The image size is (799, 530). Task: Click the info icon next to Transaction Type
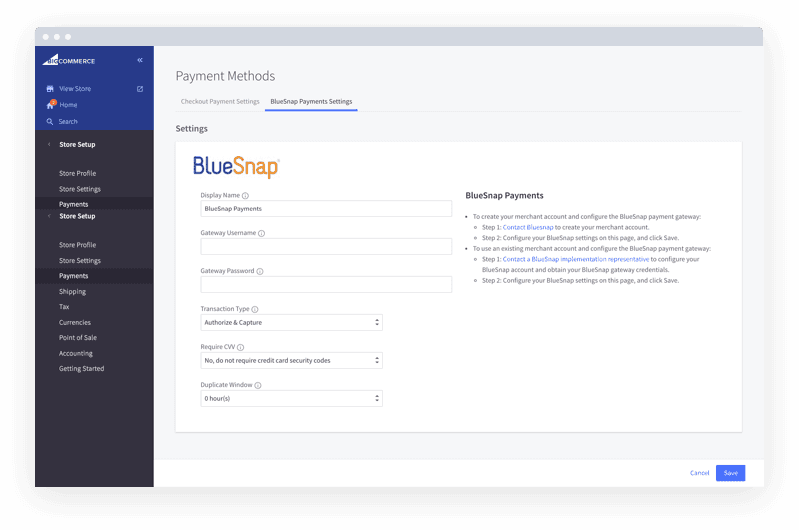click(255, 310)
